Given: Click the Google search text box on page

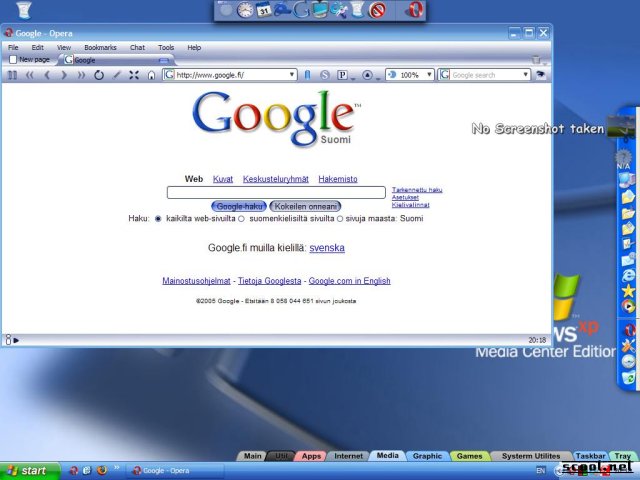Looking at the screenshot, I should tap(276, 192).
